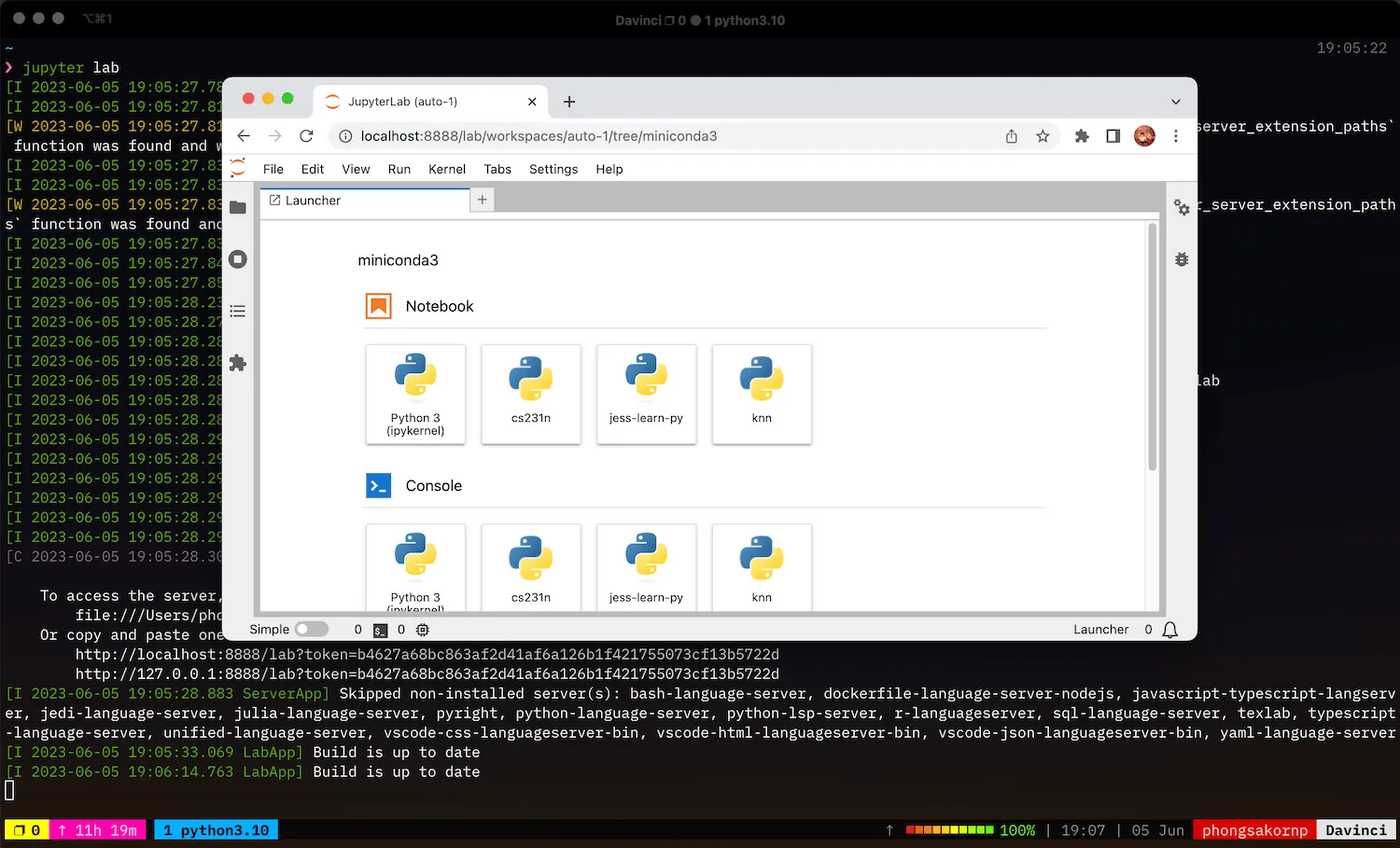Open the Settings menu
Screen dimensions: 1400x848
click(553, 169)
